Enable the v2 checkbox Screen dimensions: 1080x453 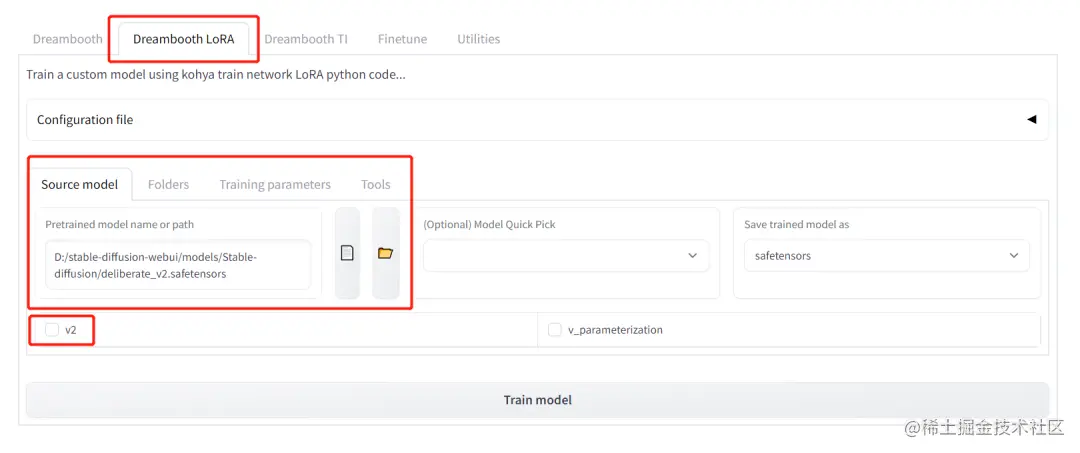point(52,330)
